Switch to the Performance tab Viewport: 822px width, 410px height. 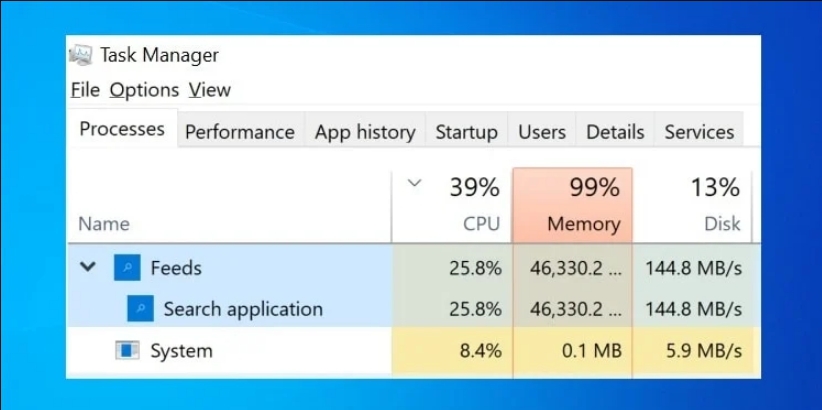pyautogui.click(x=240, y=132)
